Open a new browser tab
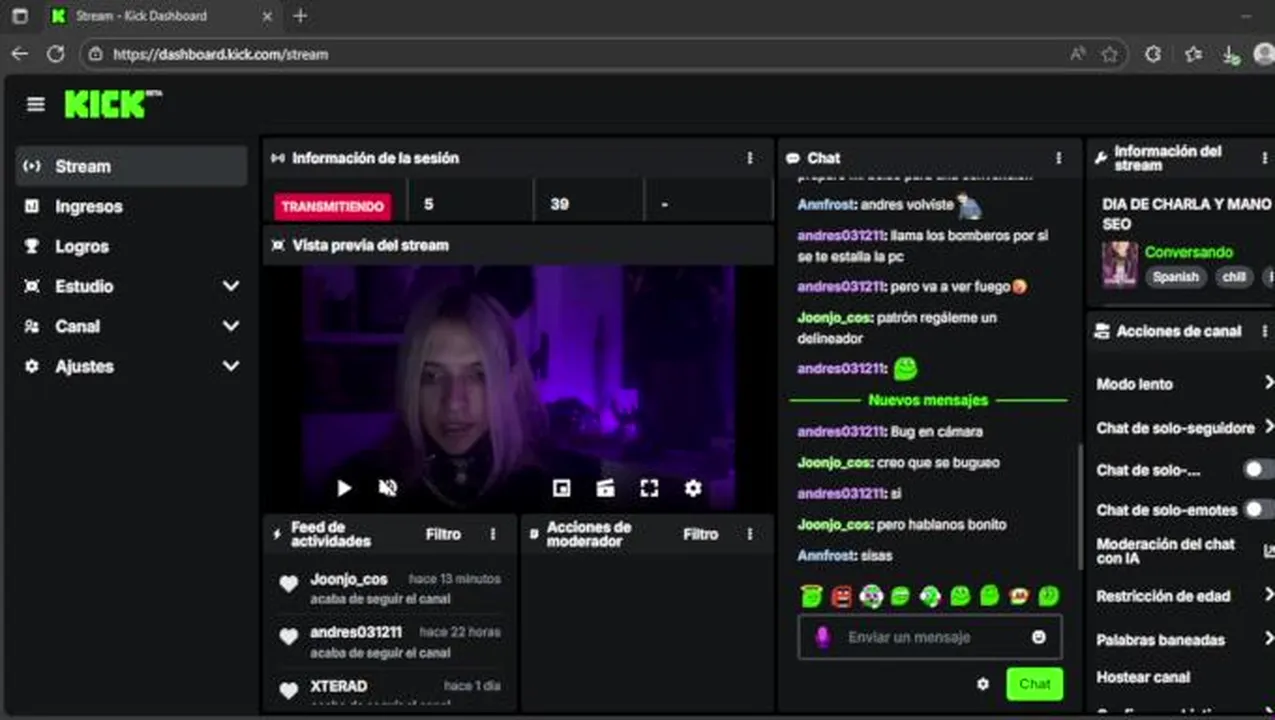Image resolution: width=1275 pixels, height=720 pixels. click(300, 16)
